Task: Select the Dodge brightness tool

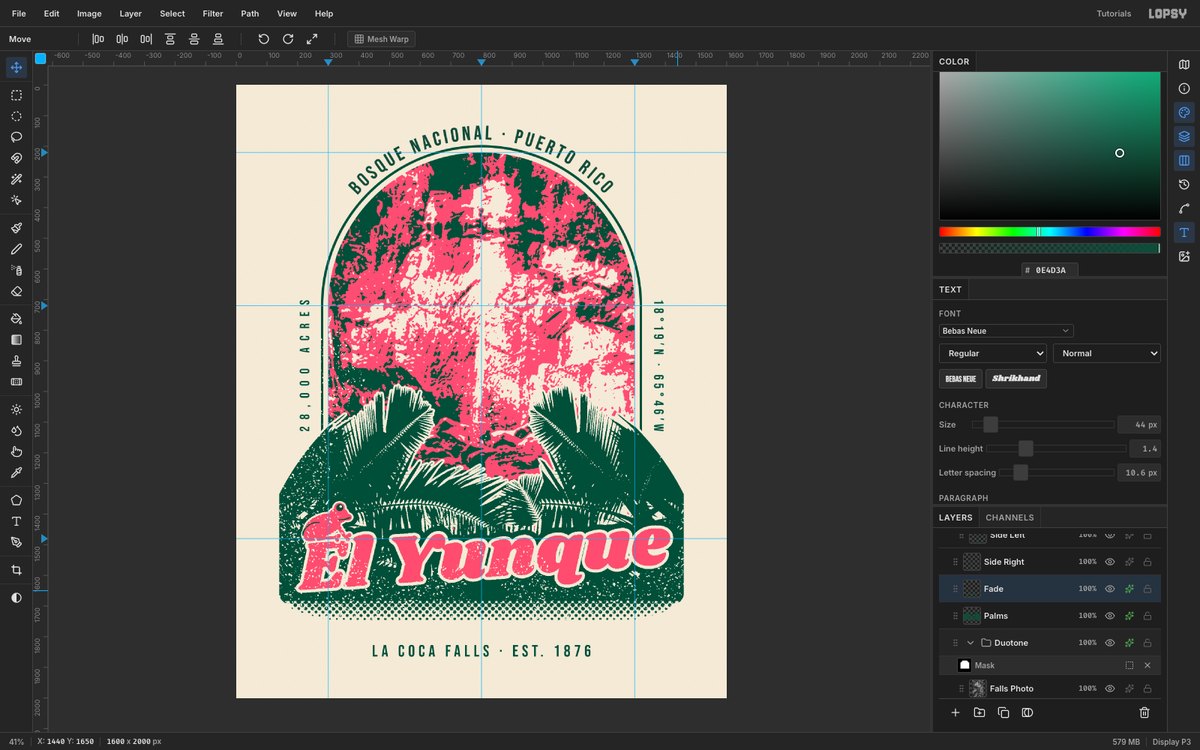Action: [16, 409]
